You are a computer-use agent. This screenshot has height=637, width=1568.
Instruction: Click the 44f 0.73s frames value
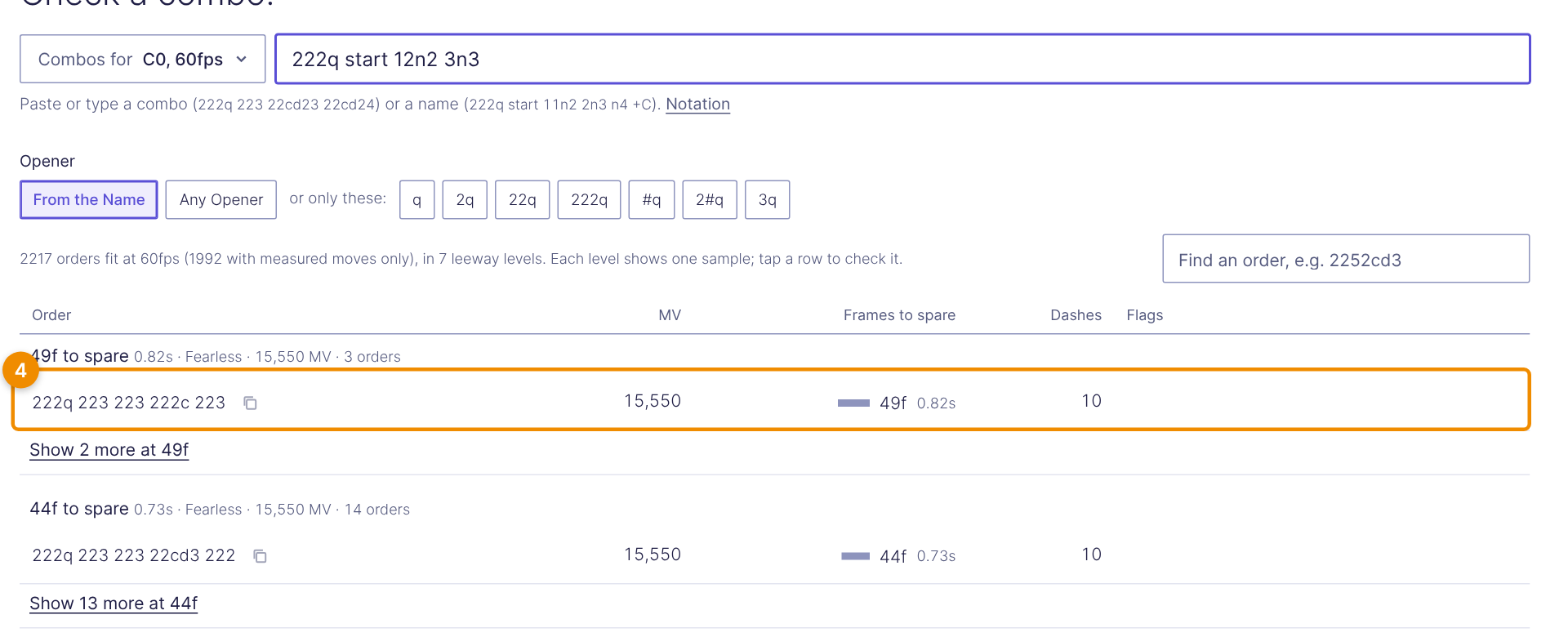point(917,556)
